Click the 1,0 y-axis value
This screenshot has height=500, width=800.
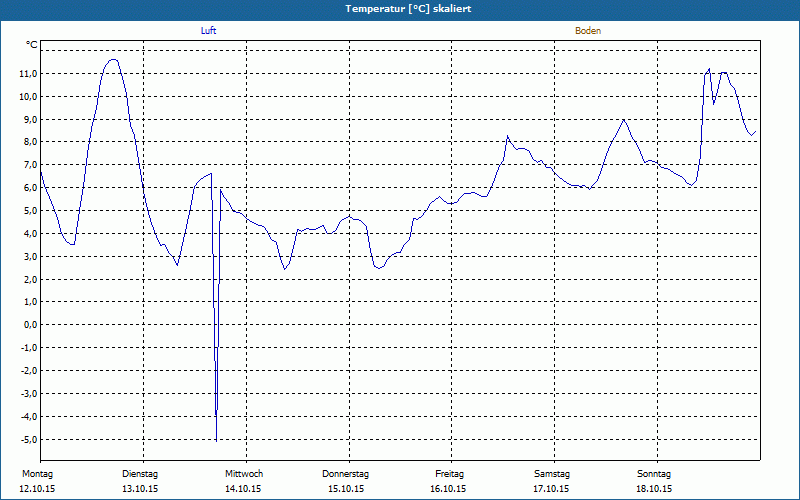tap(31, 302)
